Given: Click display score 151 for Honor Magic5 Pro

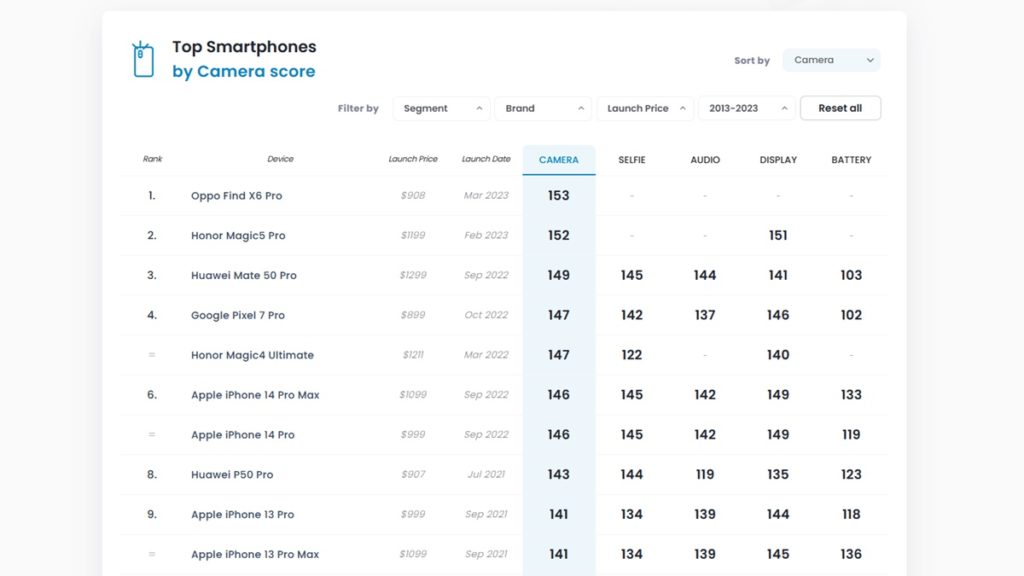Looking at the screenshot, I should tap(778, 235).
